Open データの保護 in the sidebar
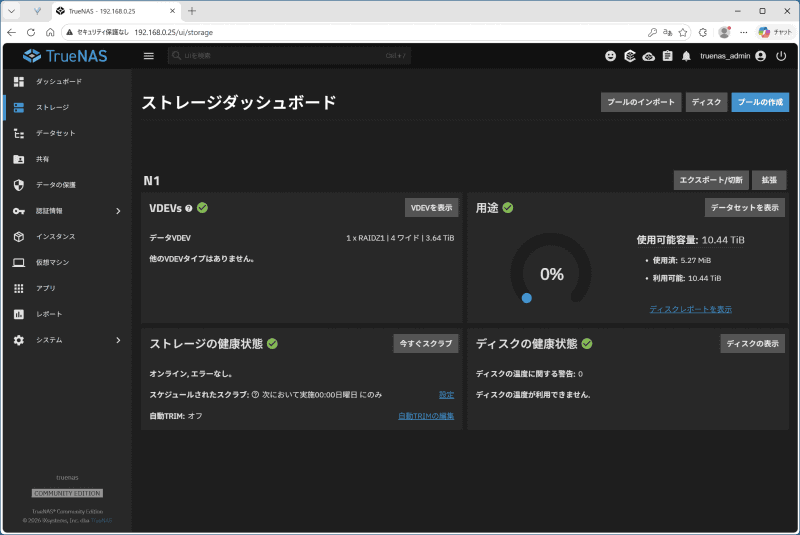 [67, 185]
